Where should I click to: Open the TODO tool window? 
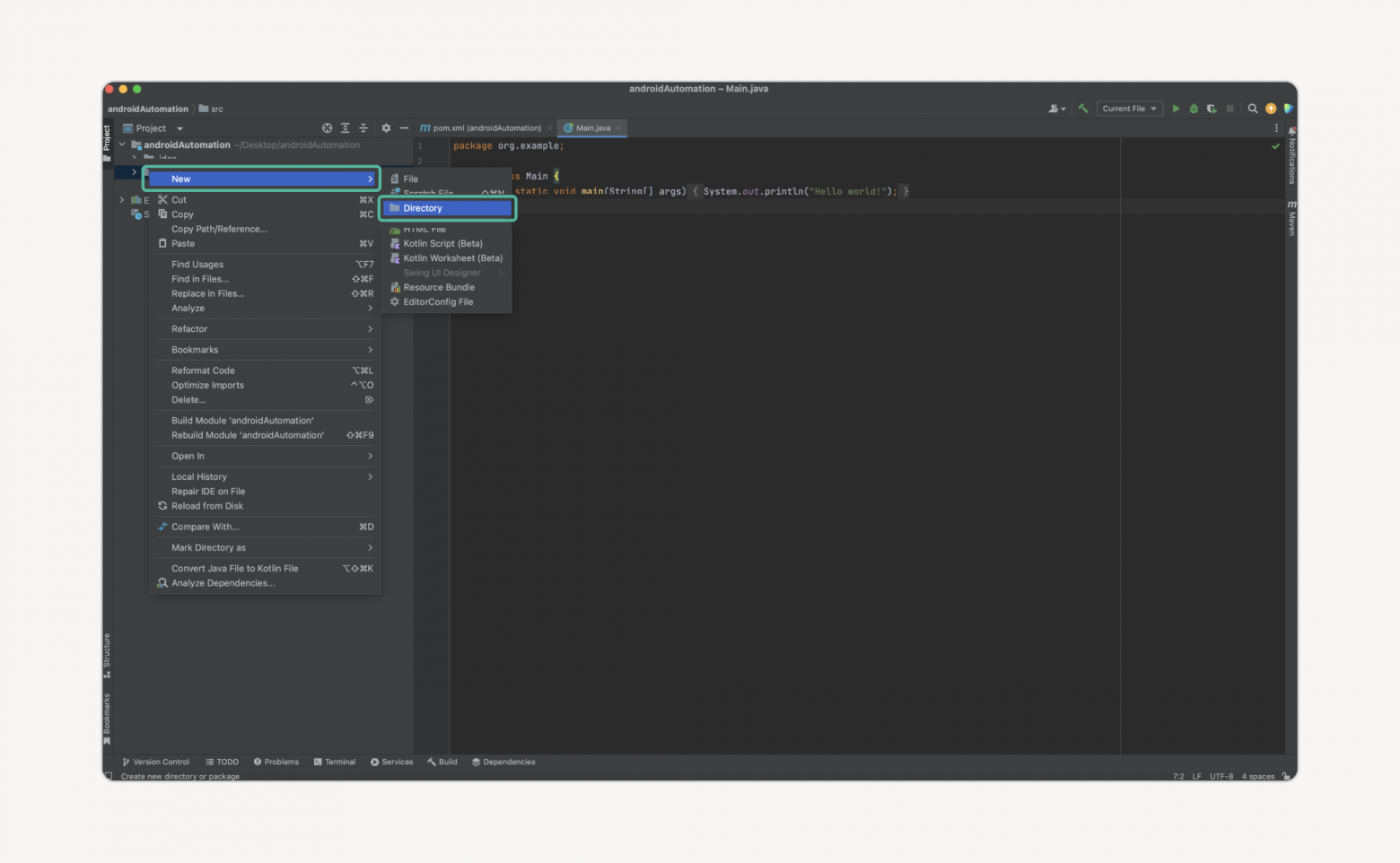pyautogui.click(x=223, y=762)
